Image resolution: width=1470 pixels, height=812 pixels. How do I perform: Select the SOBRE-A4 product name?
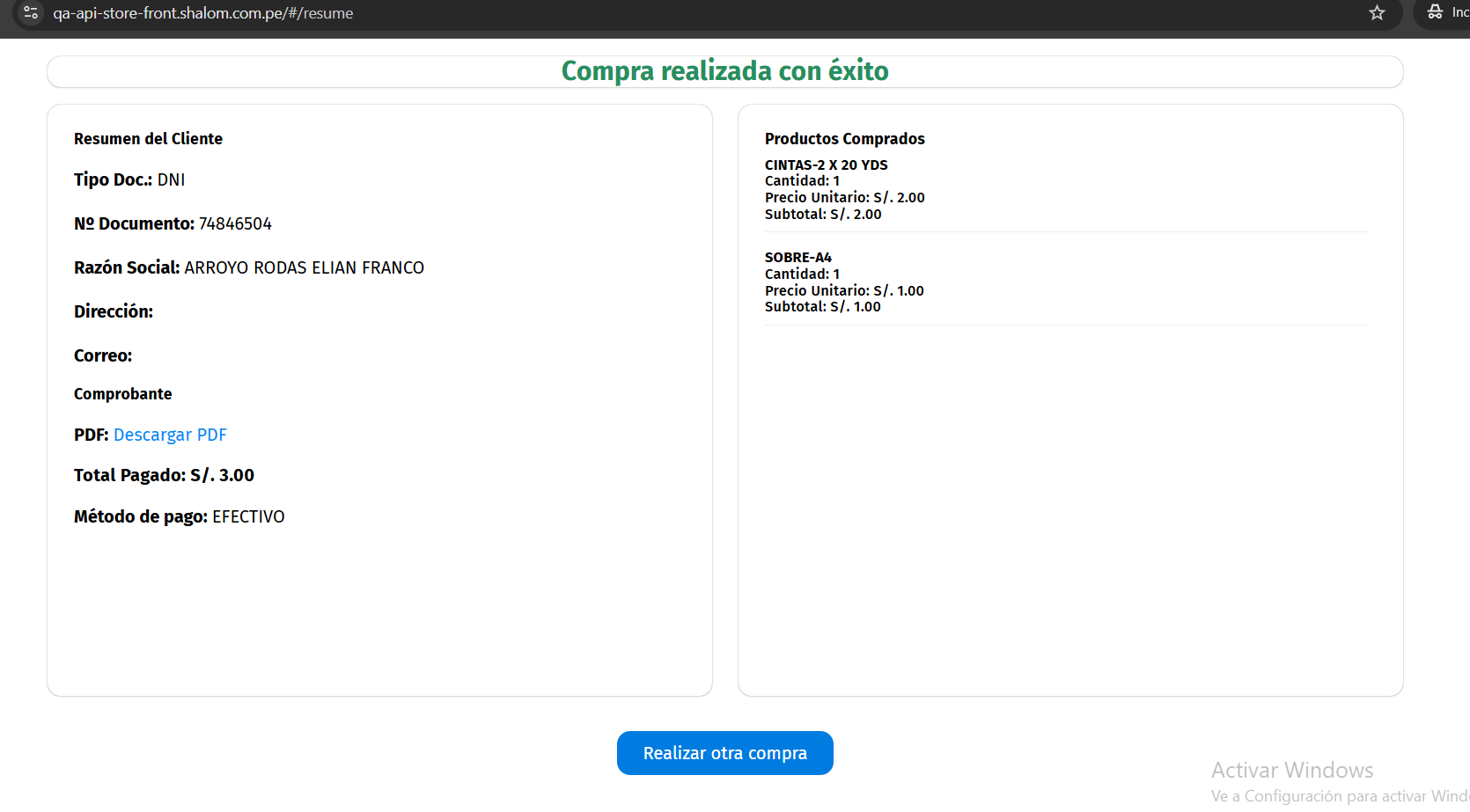tap(797, 257)
